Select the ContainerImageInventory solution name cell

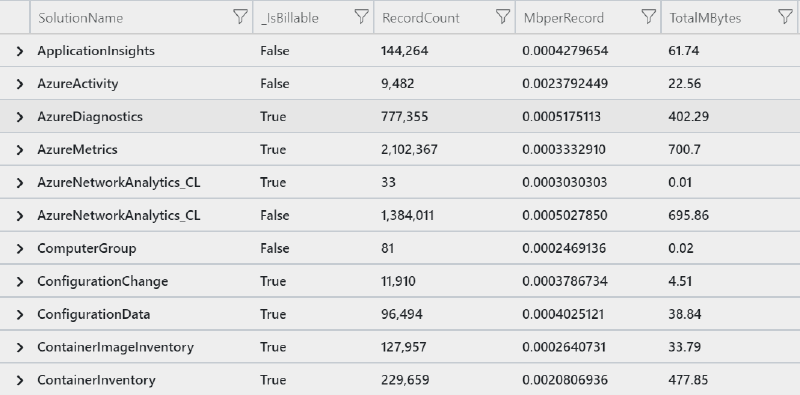(115, 347)
